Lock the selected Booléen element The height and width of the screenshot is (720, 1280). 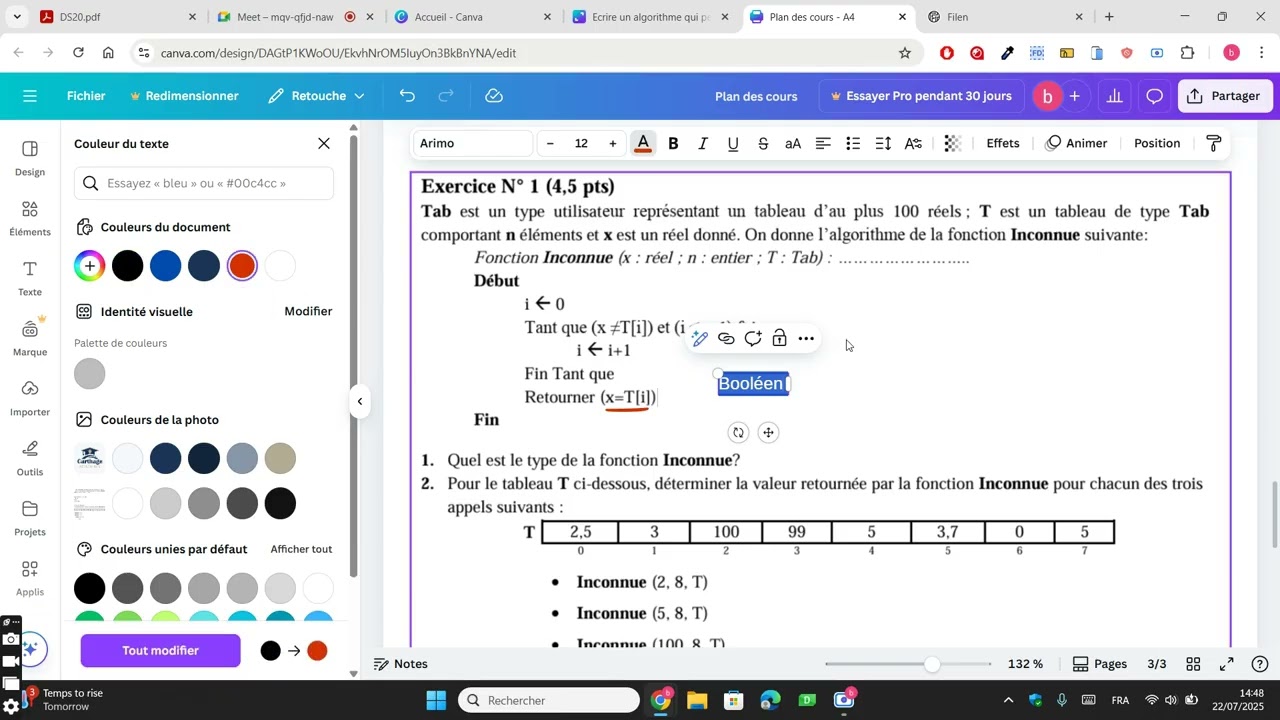780,339
